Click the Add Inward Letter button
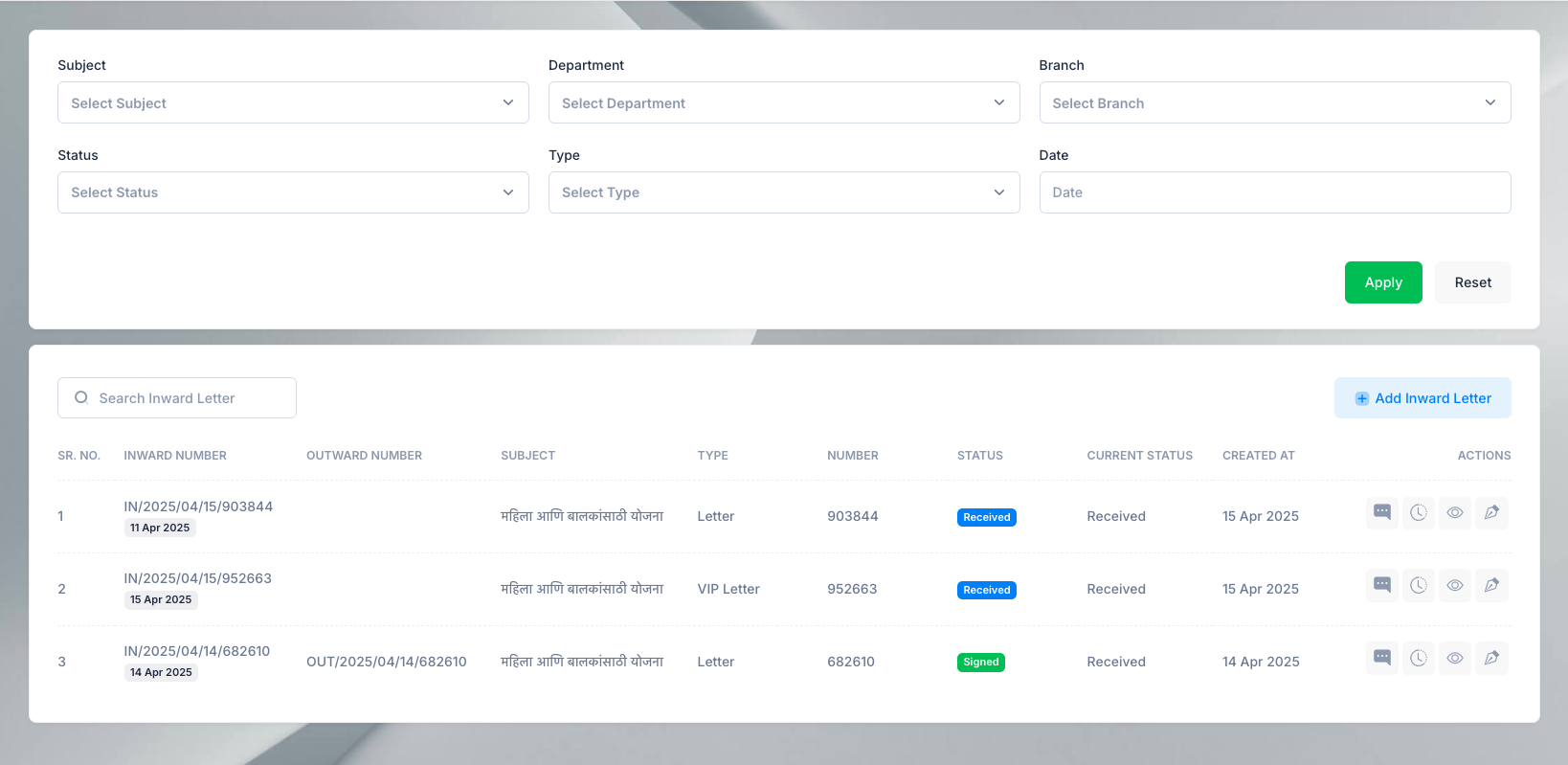This screenshot has width=1568, height=765. click(1422, 398)
